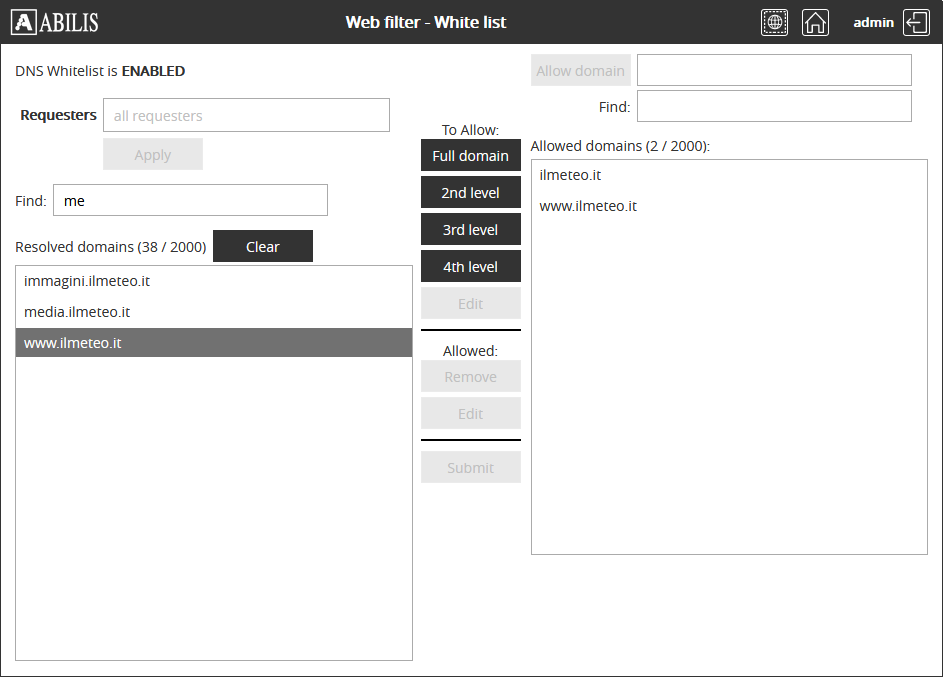
Task: Click the resolved domains Find field
Action: pos(190,200)
